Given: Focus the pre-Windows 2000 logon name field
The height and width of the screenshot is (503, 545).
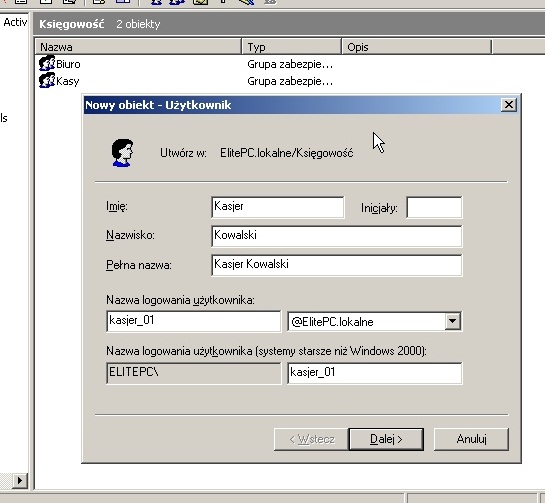Looking at the screenshot, I should tap(375, 373).
